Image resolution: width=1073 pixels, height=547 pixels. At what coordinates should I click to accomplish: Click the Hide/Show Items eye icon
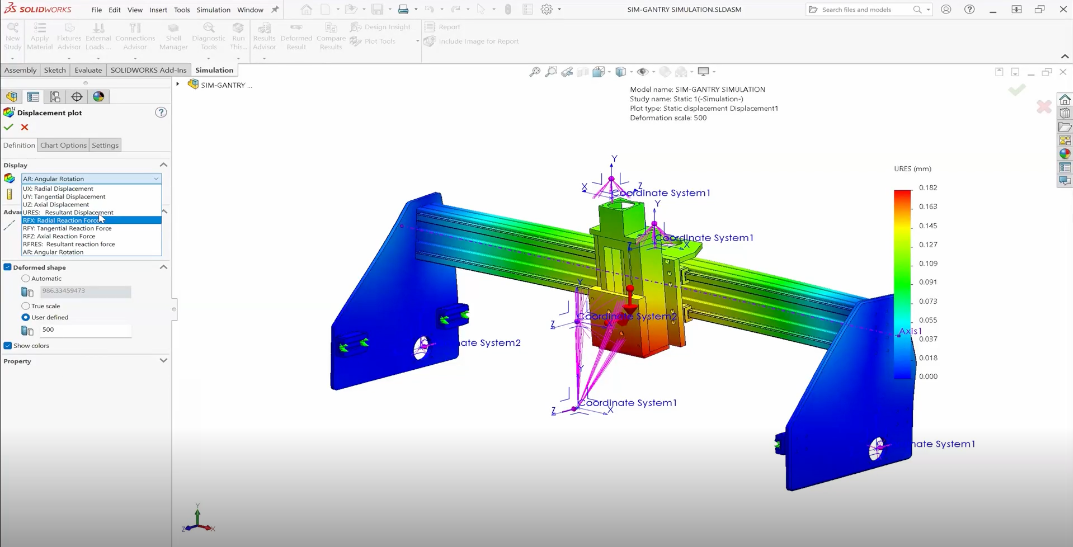(642, 72)
